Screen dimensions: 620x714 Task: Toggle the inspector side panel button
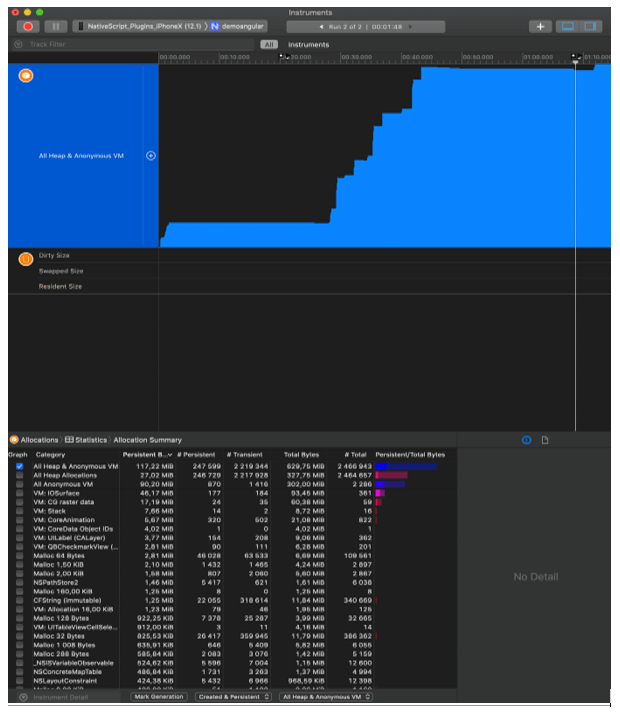[x=590, y=26]
